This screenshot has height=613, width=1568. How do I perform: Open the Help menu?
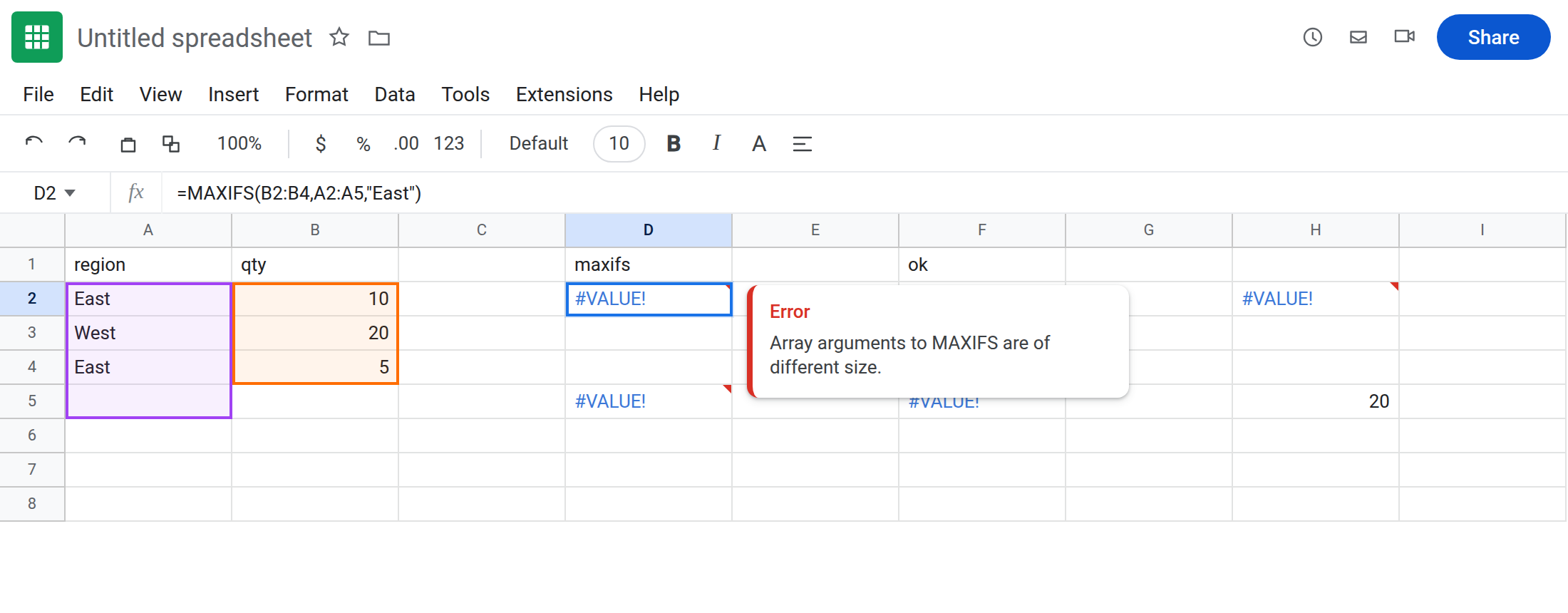pyautogui.click(x=659, y=94)
